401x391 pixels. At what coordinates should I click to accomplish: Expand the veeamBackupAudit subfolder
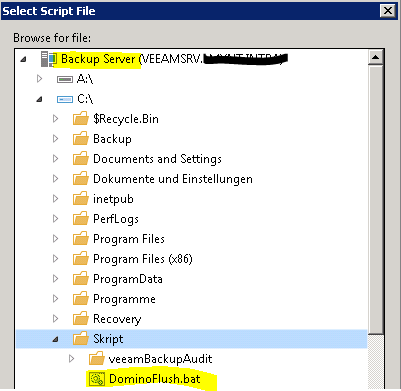(71, 359)
